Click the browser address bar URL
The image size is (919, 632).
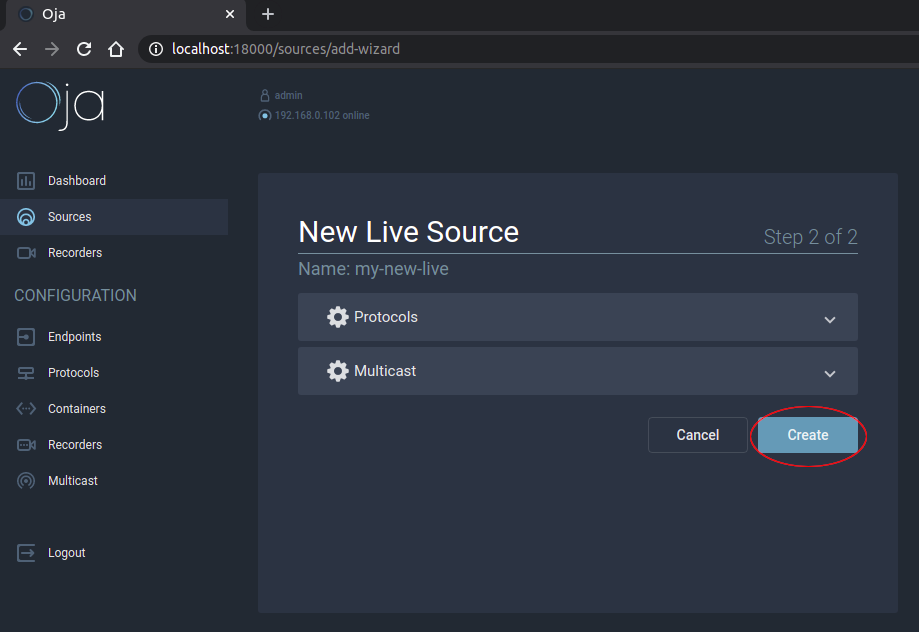pyautogui.click(x=286, y=49)
